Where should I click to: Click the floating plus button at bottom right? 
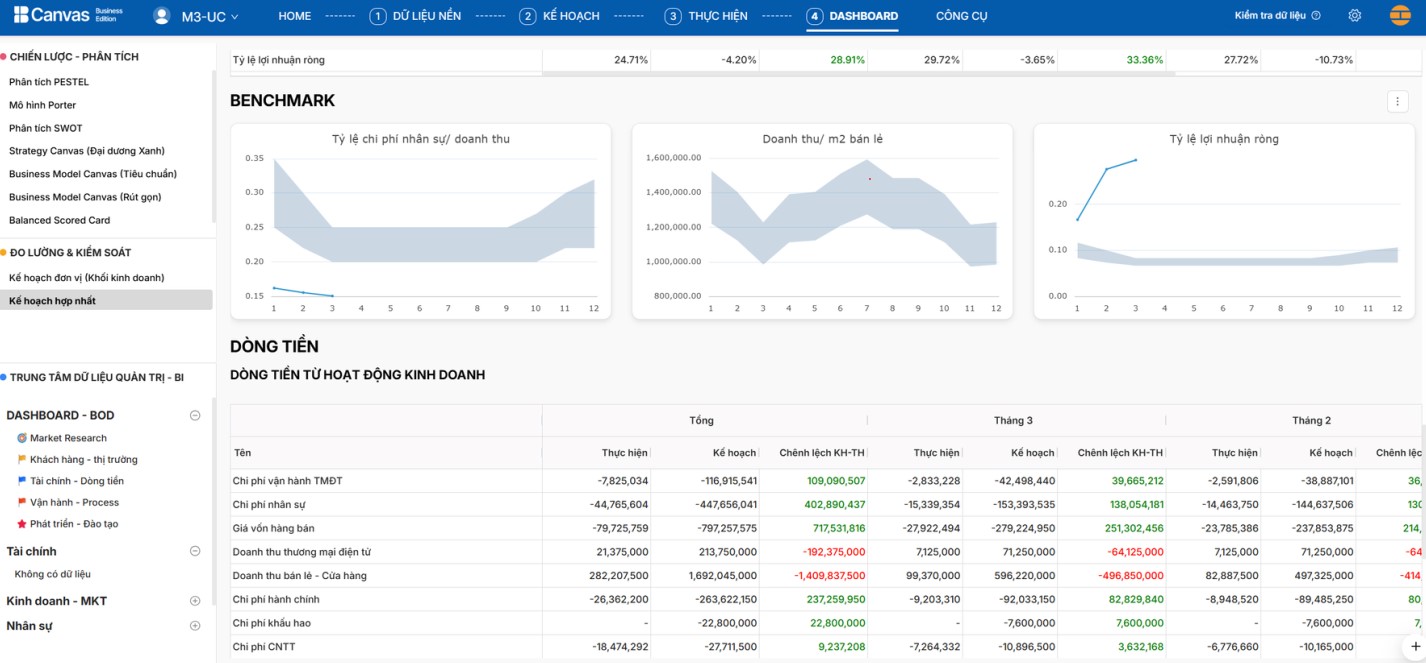[x=1414, y=646]
